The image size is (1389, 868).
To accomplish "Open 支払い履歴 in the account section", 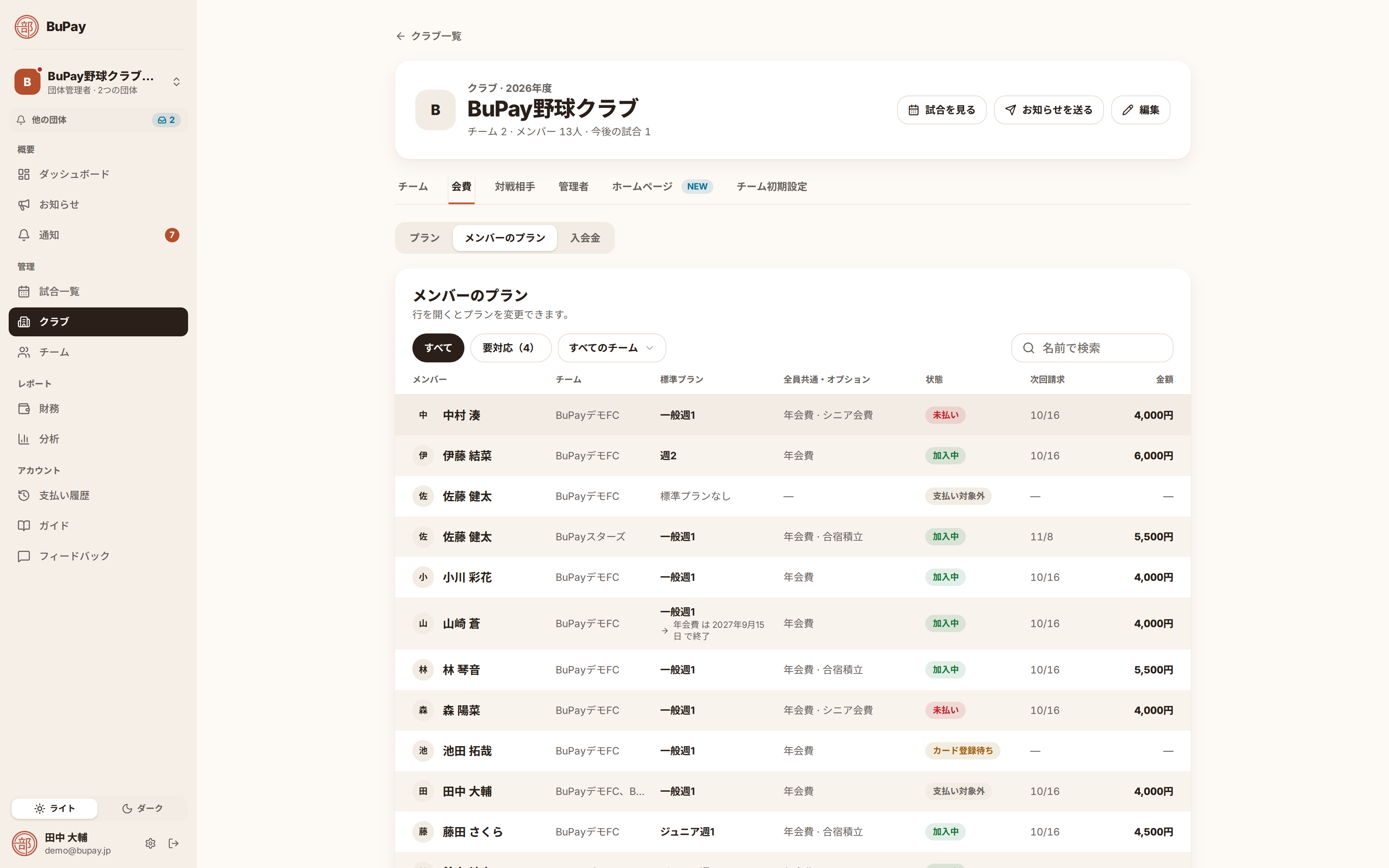I will (x=98, y=495).
